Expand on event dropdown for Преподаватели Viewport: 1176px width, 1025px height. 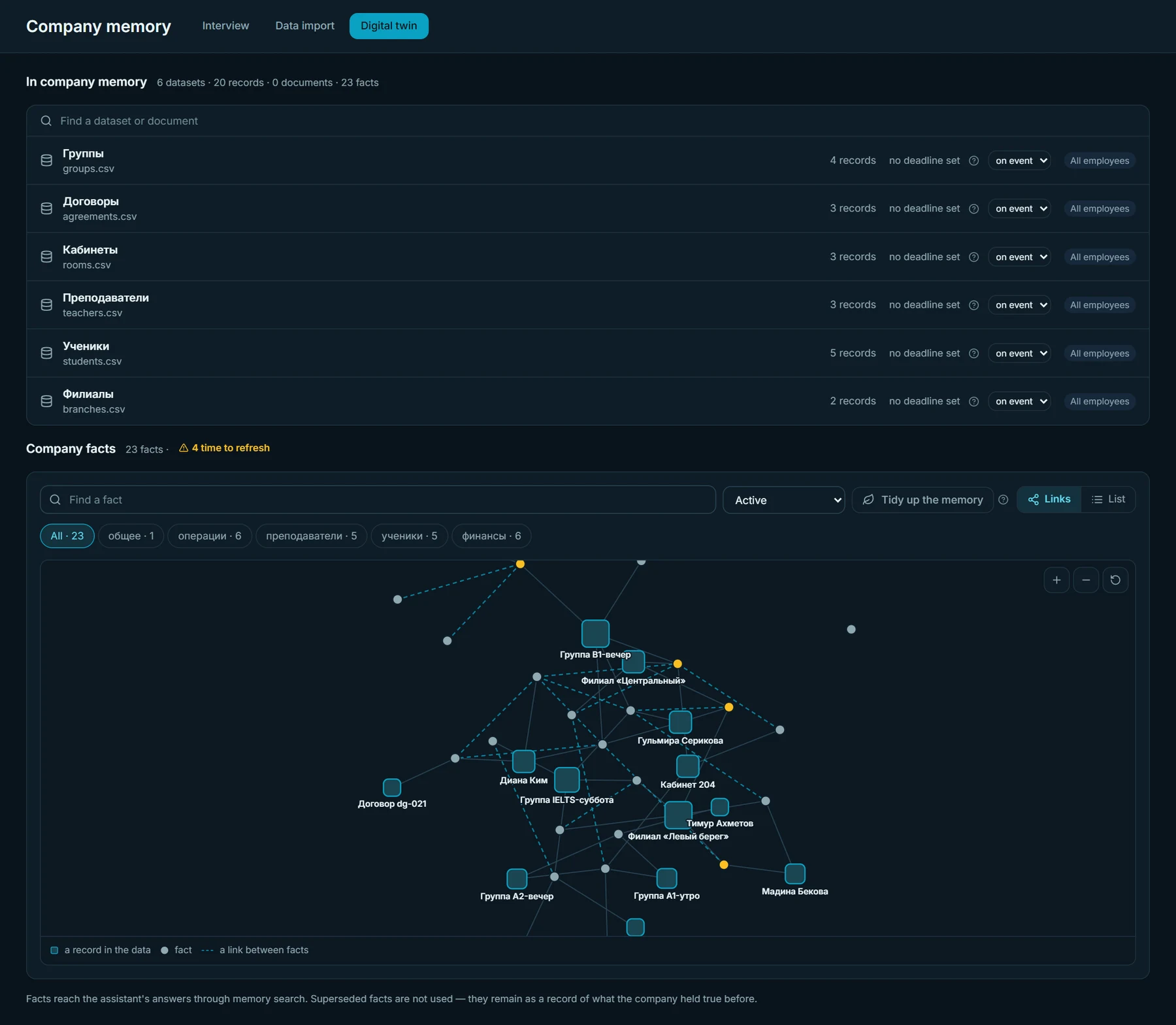[x=1019, y=305]
